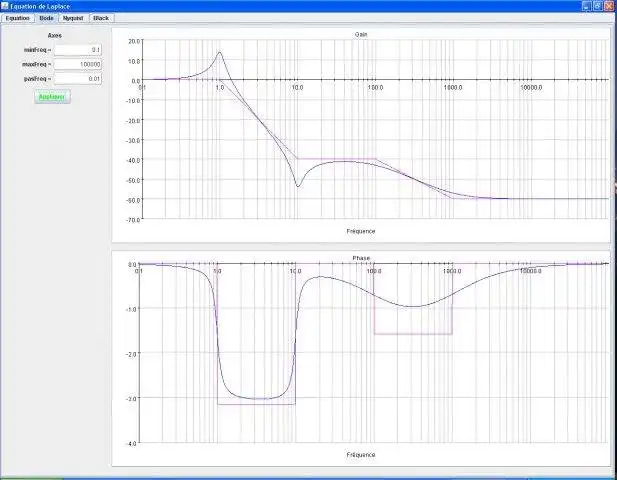Maximize the Equation de Laplace window
The height and width of the screenshot is (480, 617).
tap(598, 6)
